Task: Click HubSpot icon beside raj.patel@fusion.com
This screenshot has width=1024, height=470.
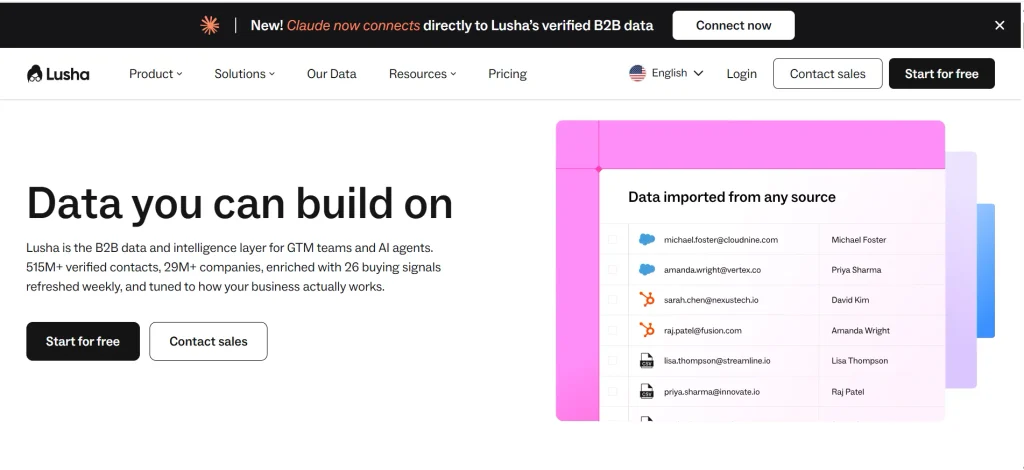Action: [x=647, y=330]
